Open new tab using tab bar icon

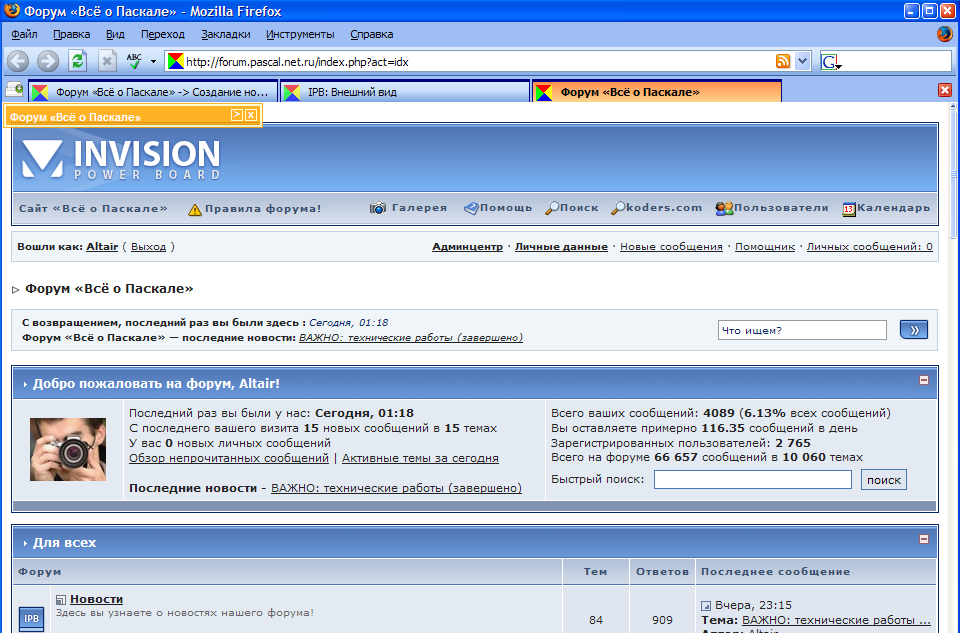pyautogui.click(x=14, y=90)
